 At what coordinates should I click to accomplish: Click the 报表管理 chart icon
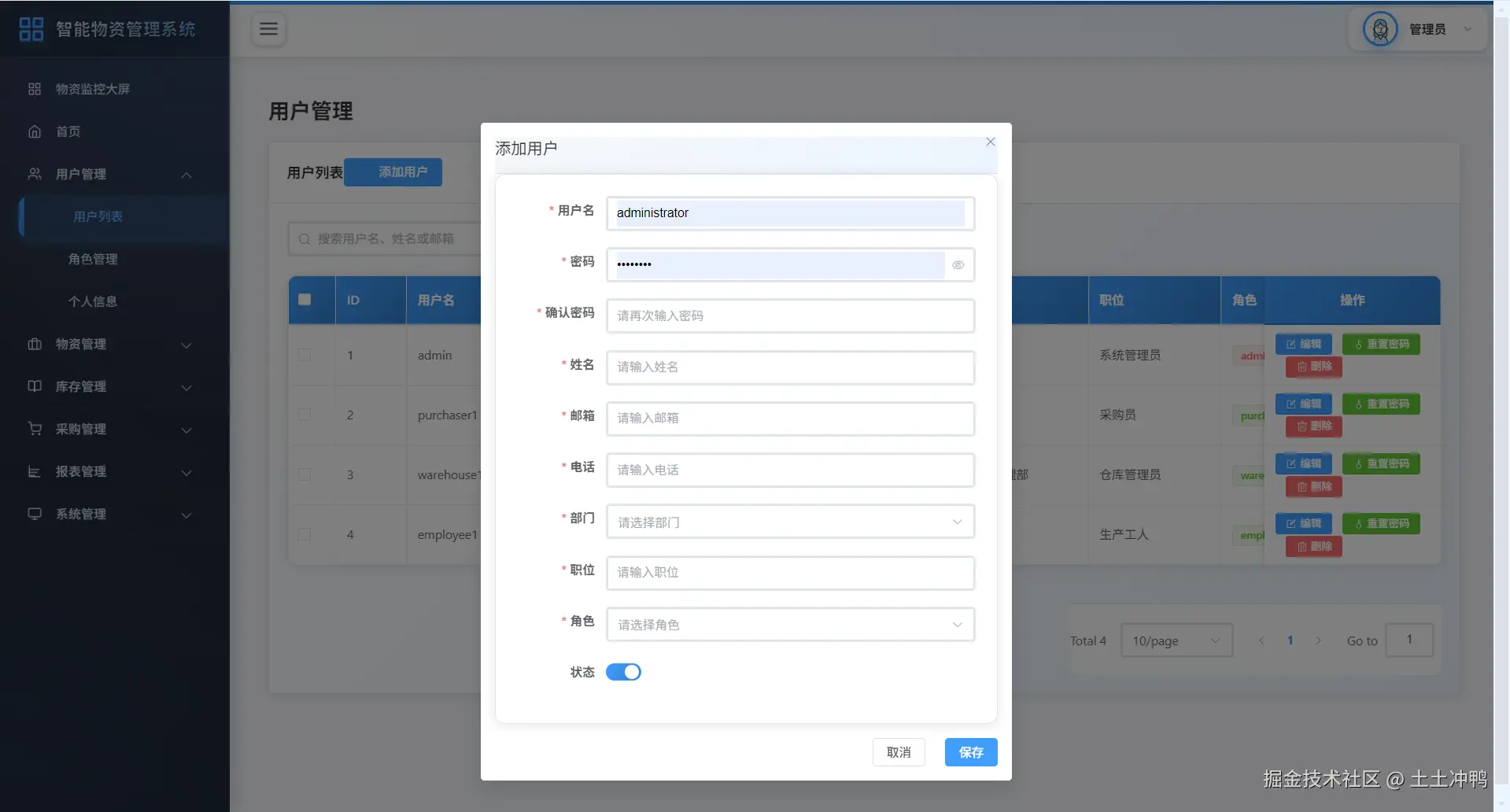tap(35, 471)
